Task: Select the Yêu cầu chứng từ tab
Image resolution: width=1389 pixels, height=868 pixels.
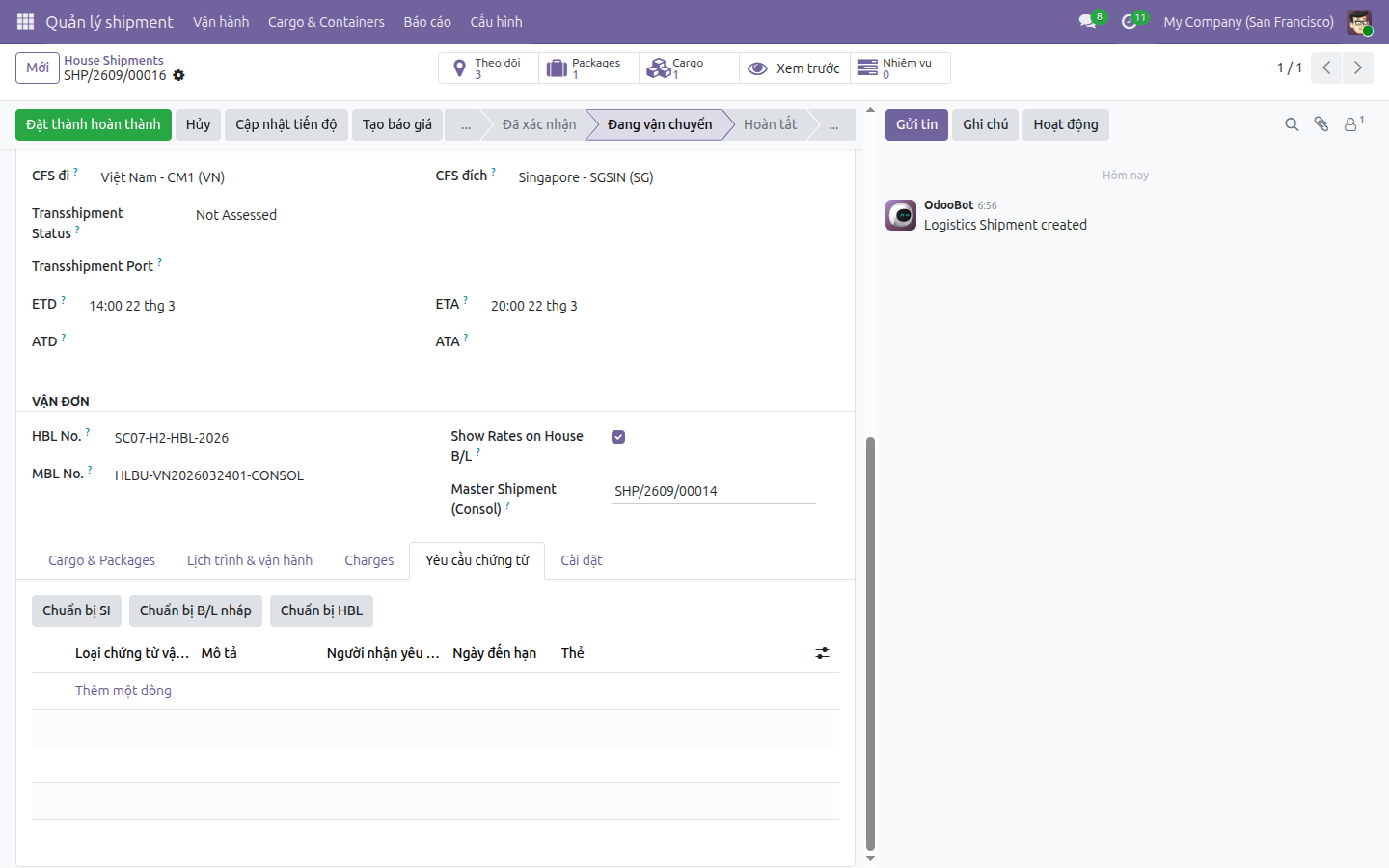Action: (x=477, y=560)
